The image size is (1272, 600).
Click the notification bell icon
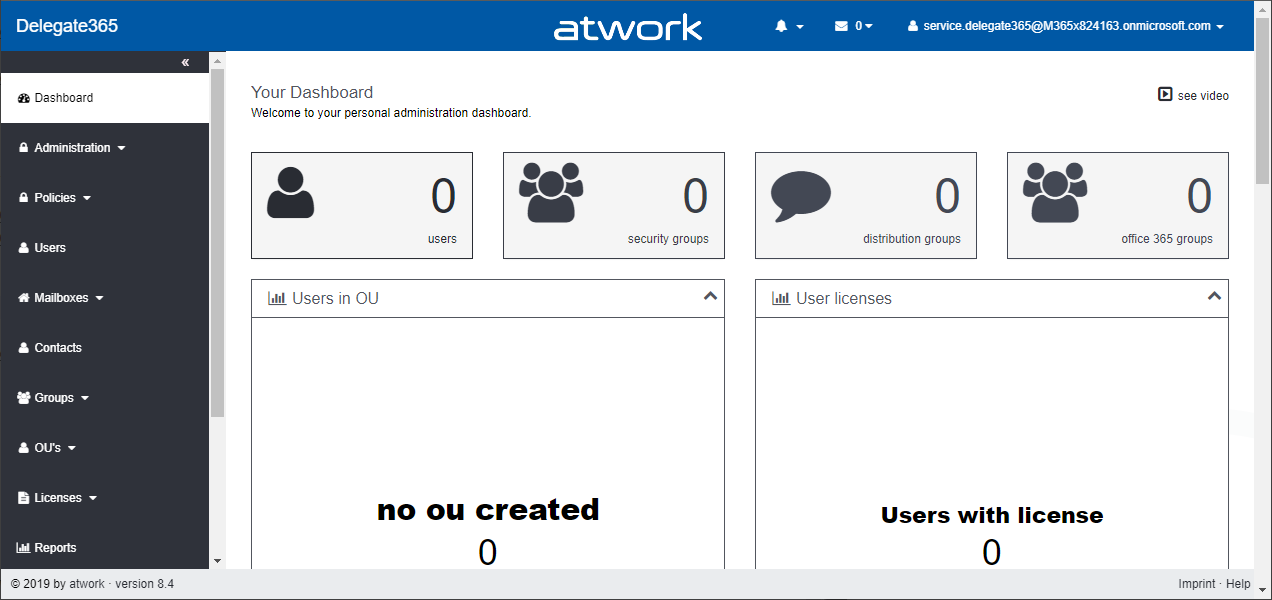click(782, 26)
